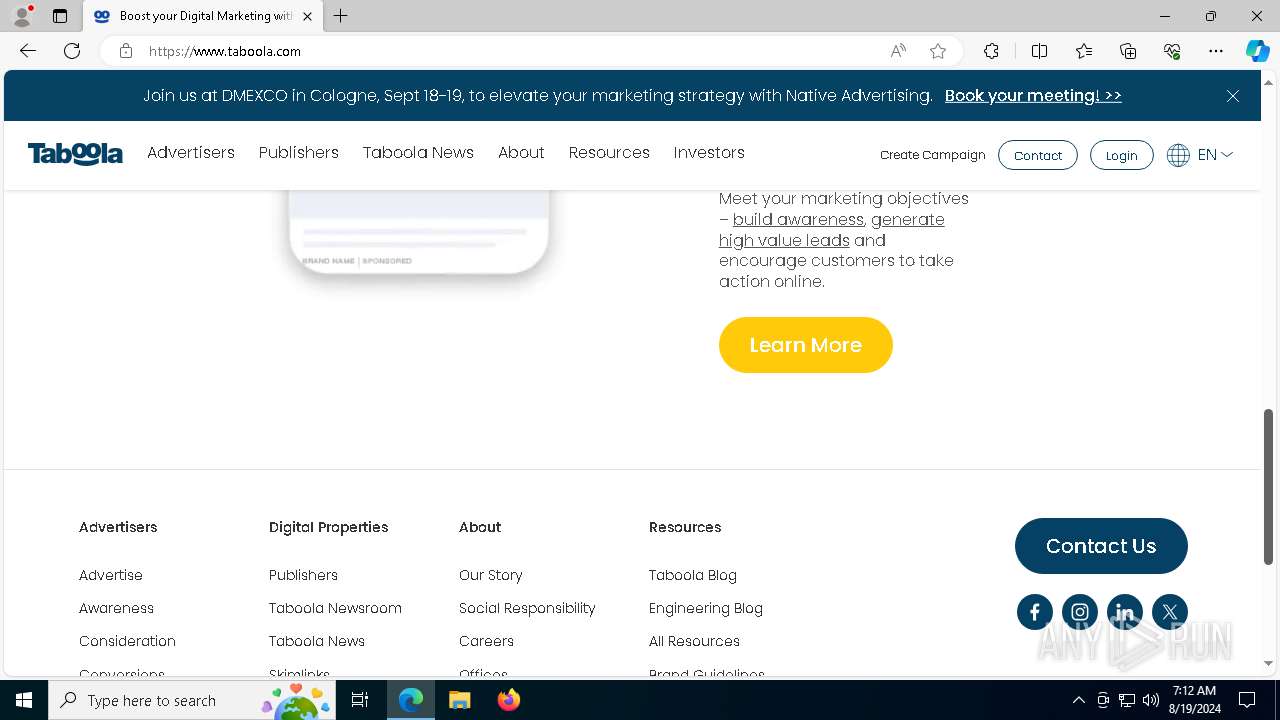Click the Contact header button
The height and width of the screenshot is (720, 1280).
click(1038, 155)
